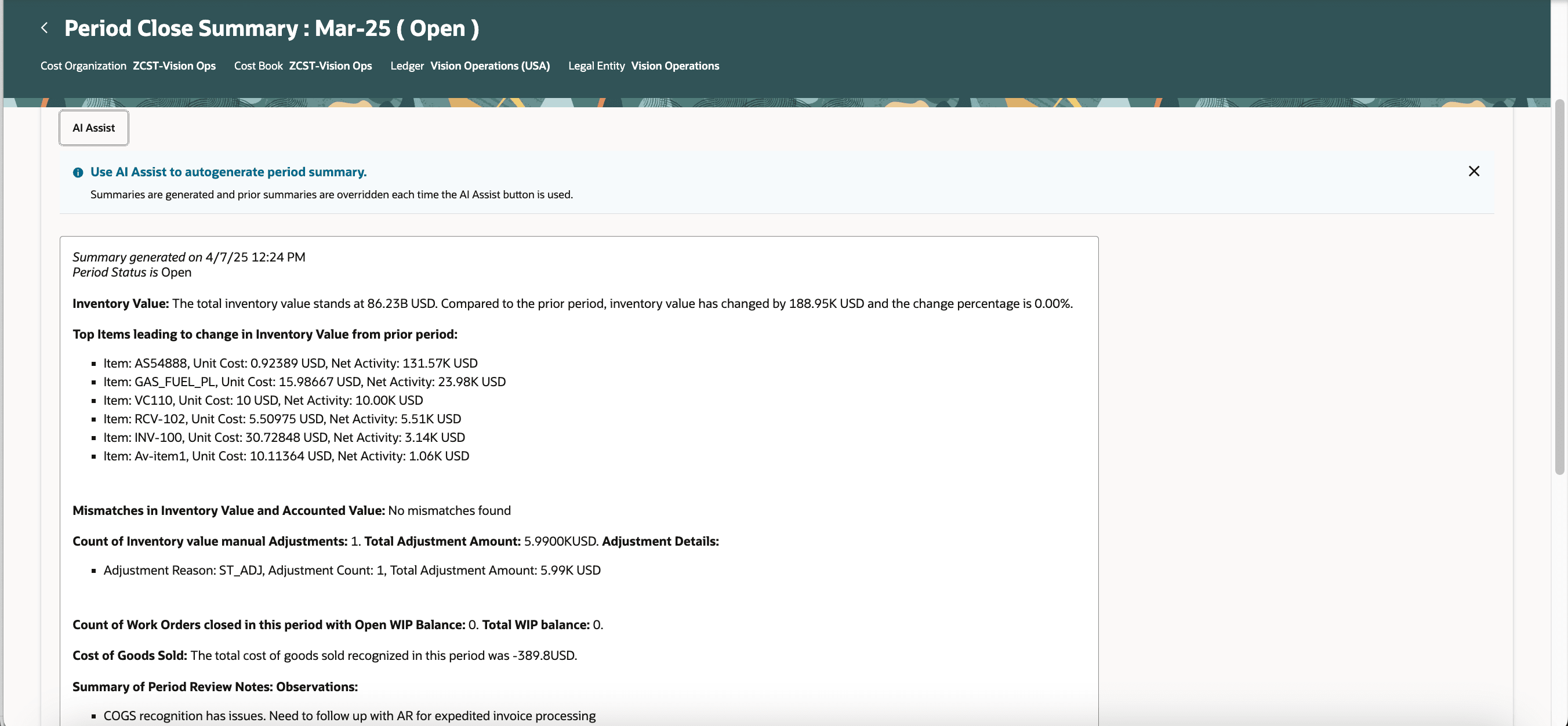The height and width of the screenshot is (726, 1568).
Task: Click the 'Use AI Assist to autogenerate' heading
Action: tap(228, 172)
